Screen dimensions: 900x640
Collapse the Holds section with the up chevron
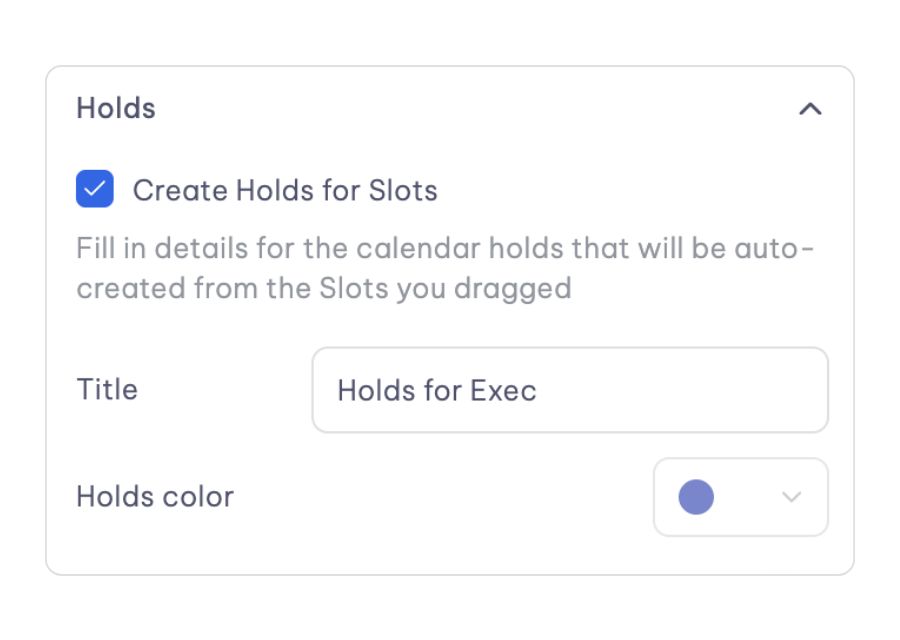click(810, 108)
